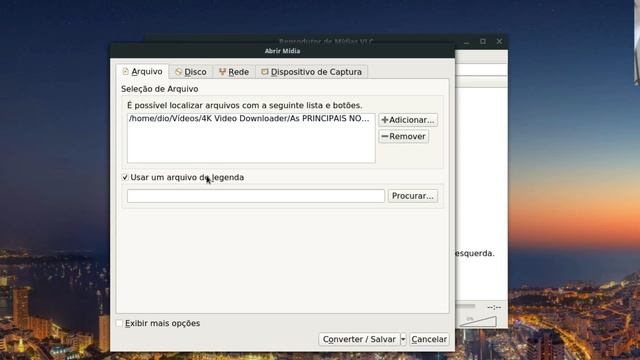The height and width of the screenshot is (360, 640).
Task: Click the Remover button
Action: click(403, 136)
